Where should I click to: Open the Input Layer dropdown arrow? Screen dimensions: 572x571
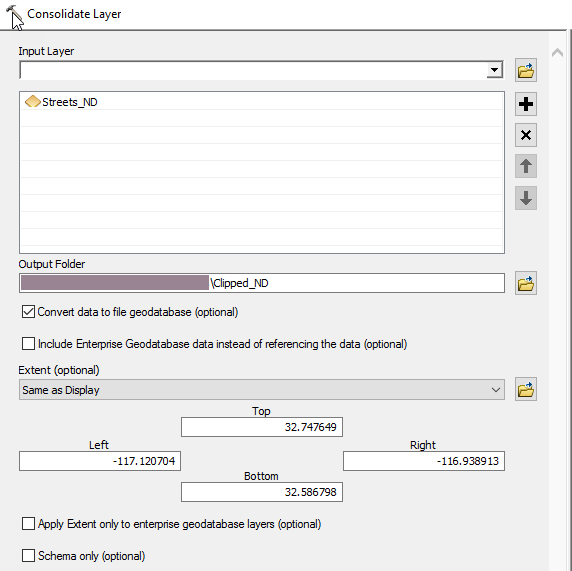(x=495, y=70)
